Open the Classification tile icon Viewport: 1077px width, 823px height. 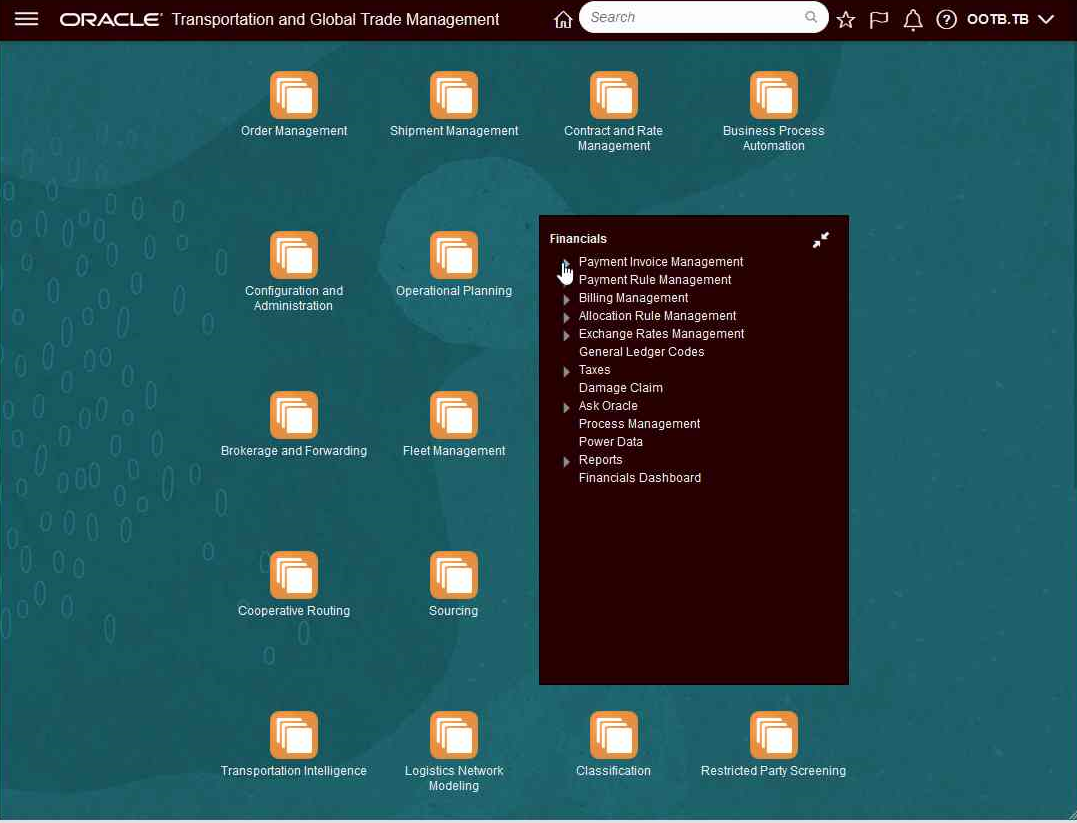[613, 735]
